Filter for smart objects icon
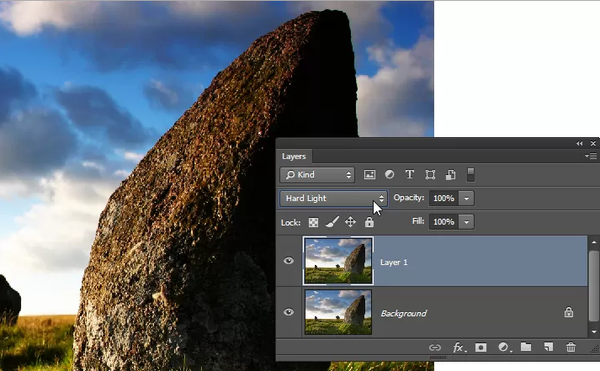Screen dimensions: 600x371 click(450, 175)
